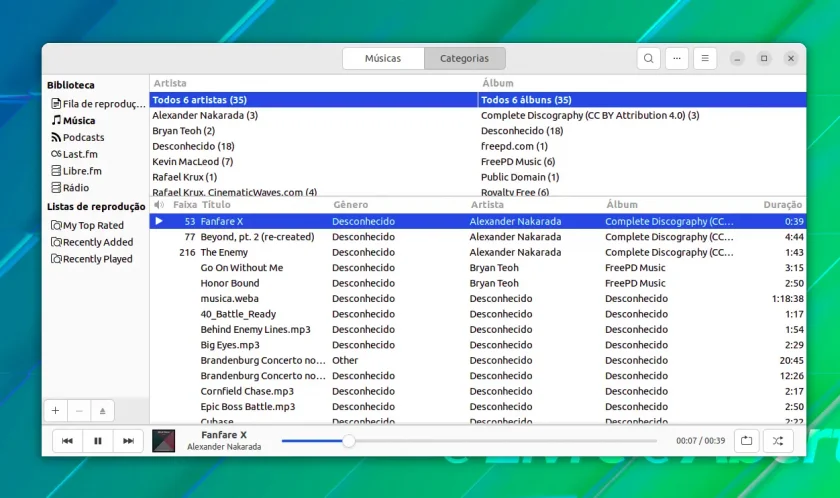The height and width of the screenshot is (498, 840).
Task: Skip to next track
Action: click(x=128, y=441)
